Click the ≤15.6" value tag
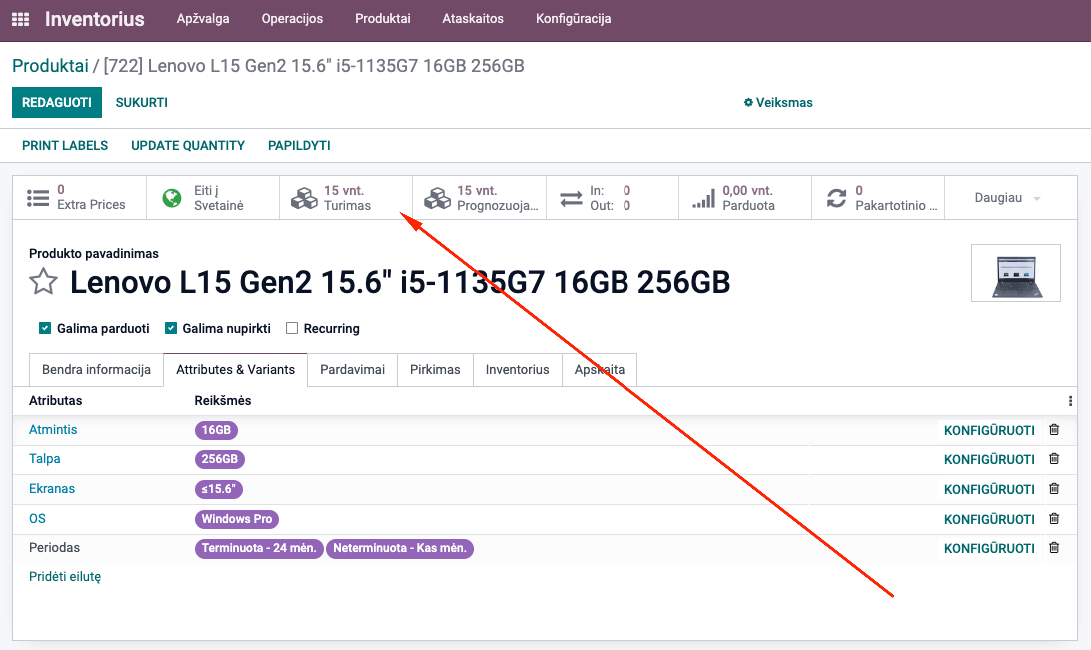Viewport: 1091px width, 650px height. tap(218, 489)
